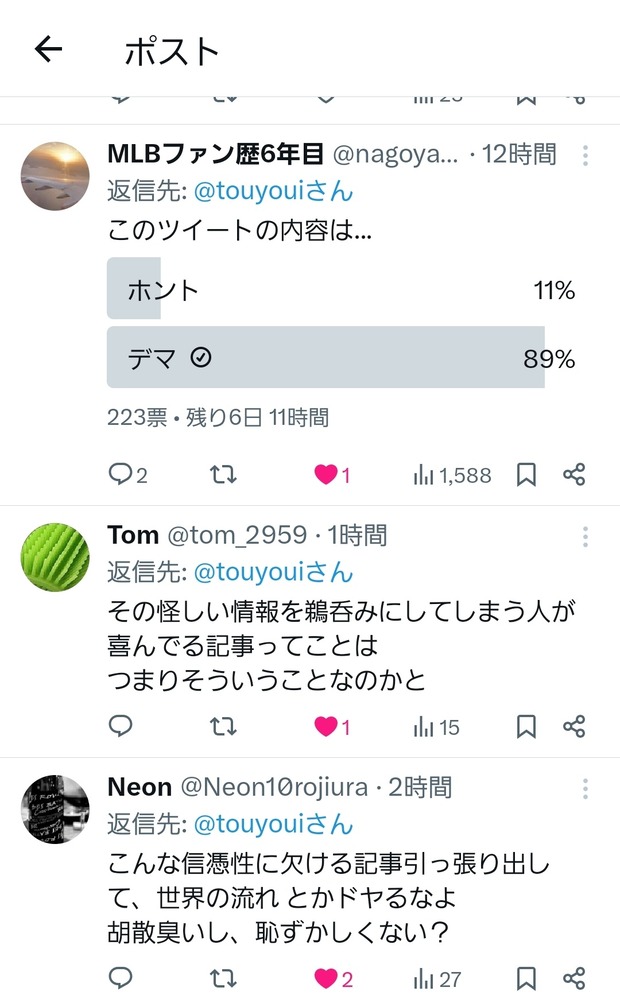Screen dimensions: 620x999
Task: Open more options menu for Tom's post
Action: click(586, 537)
